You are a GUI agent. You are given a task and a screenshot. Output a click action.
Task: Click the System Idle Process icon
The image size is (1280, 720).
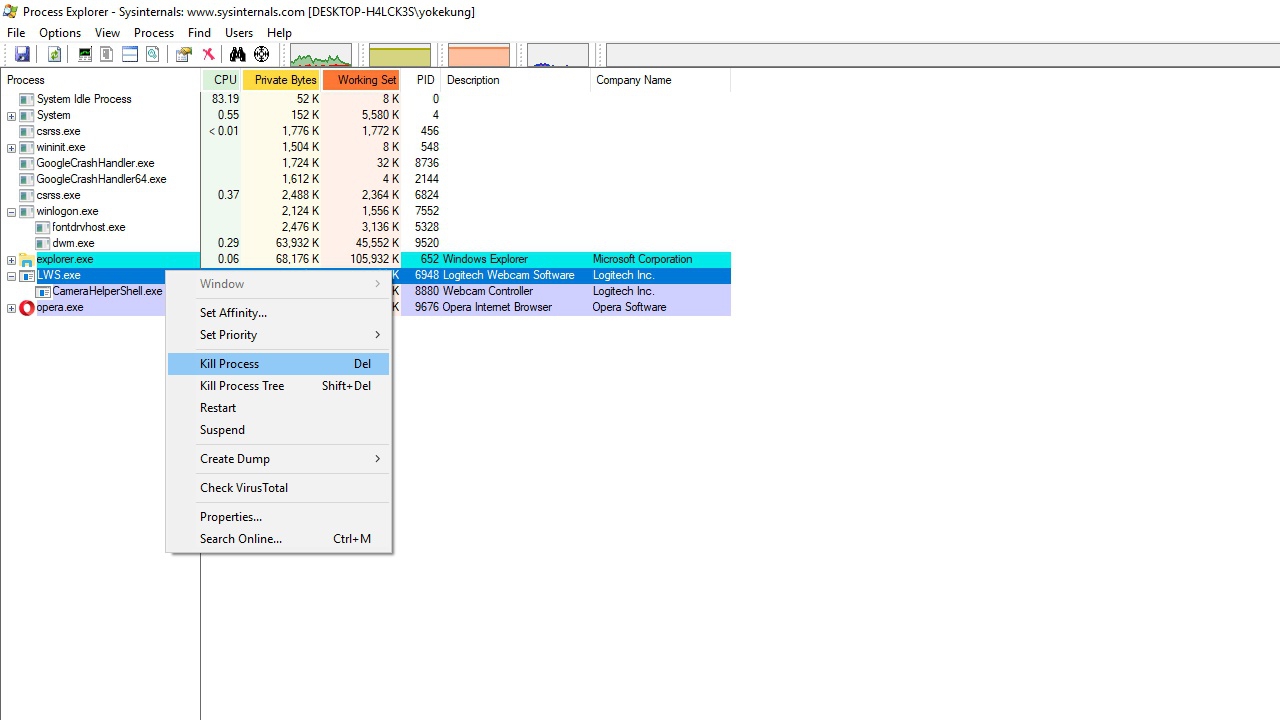(27, 99)
